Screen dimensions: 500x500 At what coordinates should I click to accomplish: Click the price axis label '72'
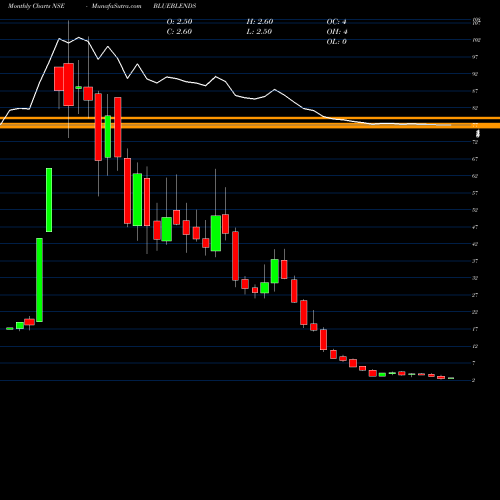click(x=475, y=142)
